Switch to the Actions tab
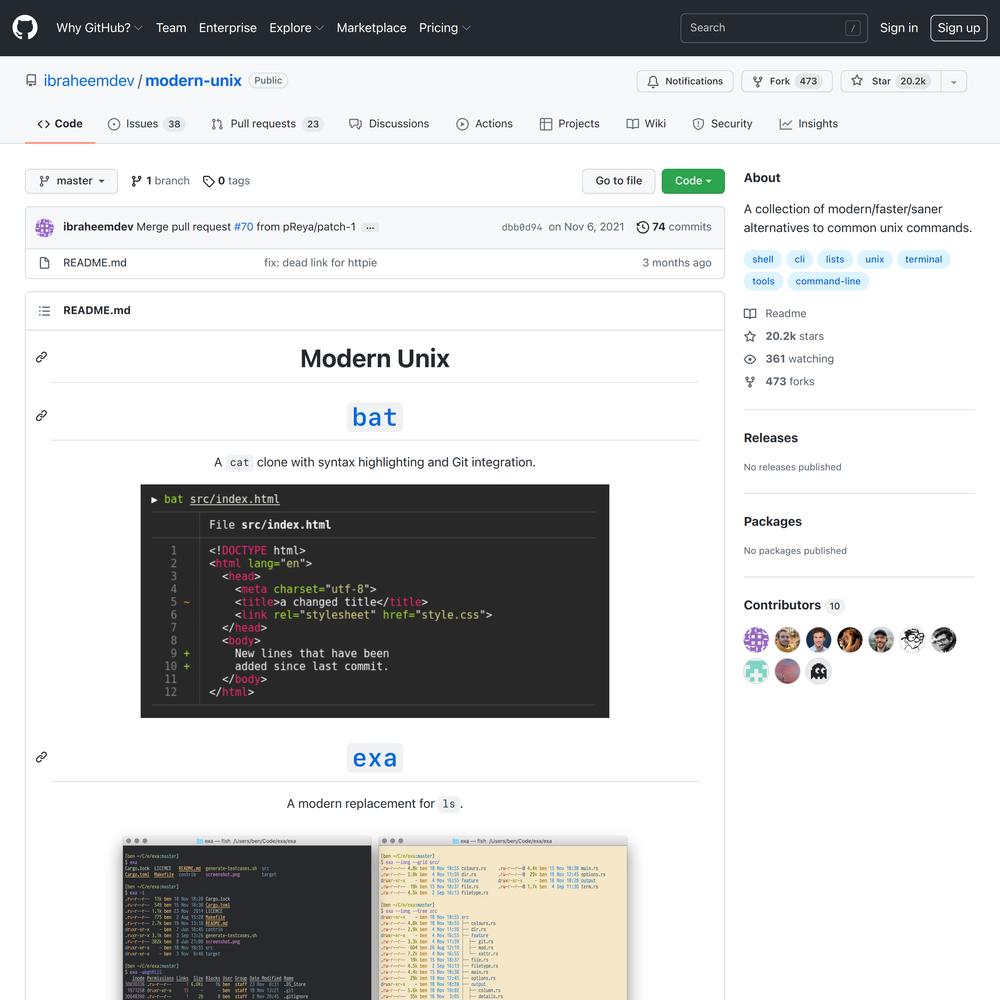The width and height of the screenshot is (1000, 1000). pyautogui.click(x=485, y=124)
